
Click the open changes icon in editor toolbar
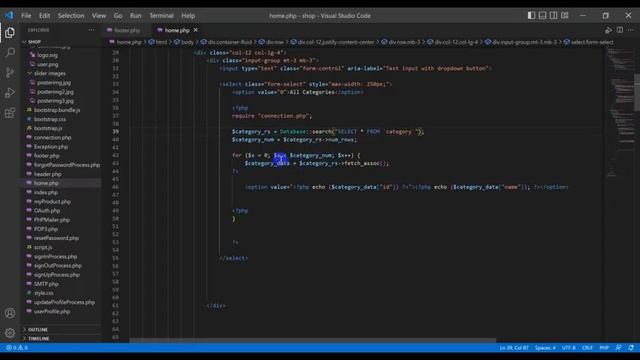608,30
